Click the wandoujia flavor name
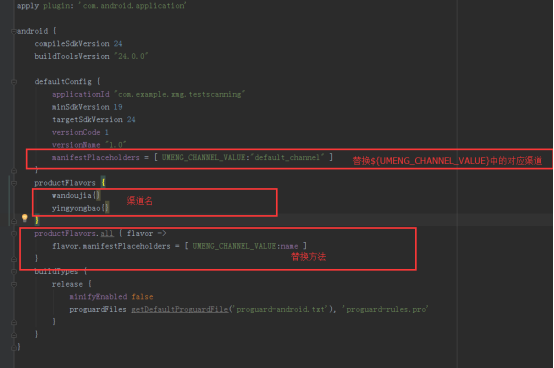The height and width of the screenshot is (368, 554). (x=72, y=195)
